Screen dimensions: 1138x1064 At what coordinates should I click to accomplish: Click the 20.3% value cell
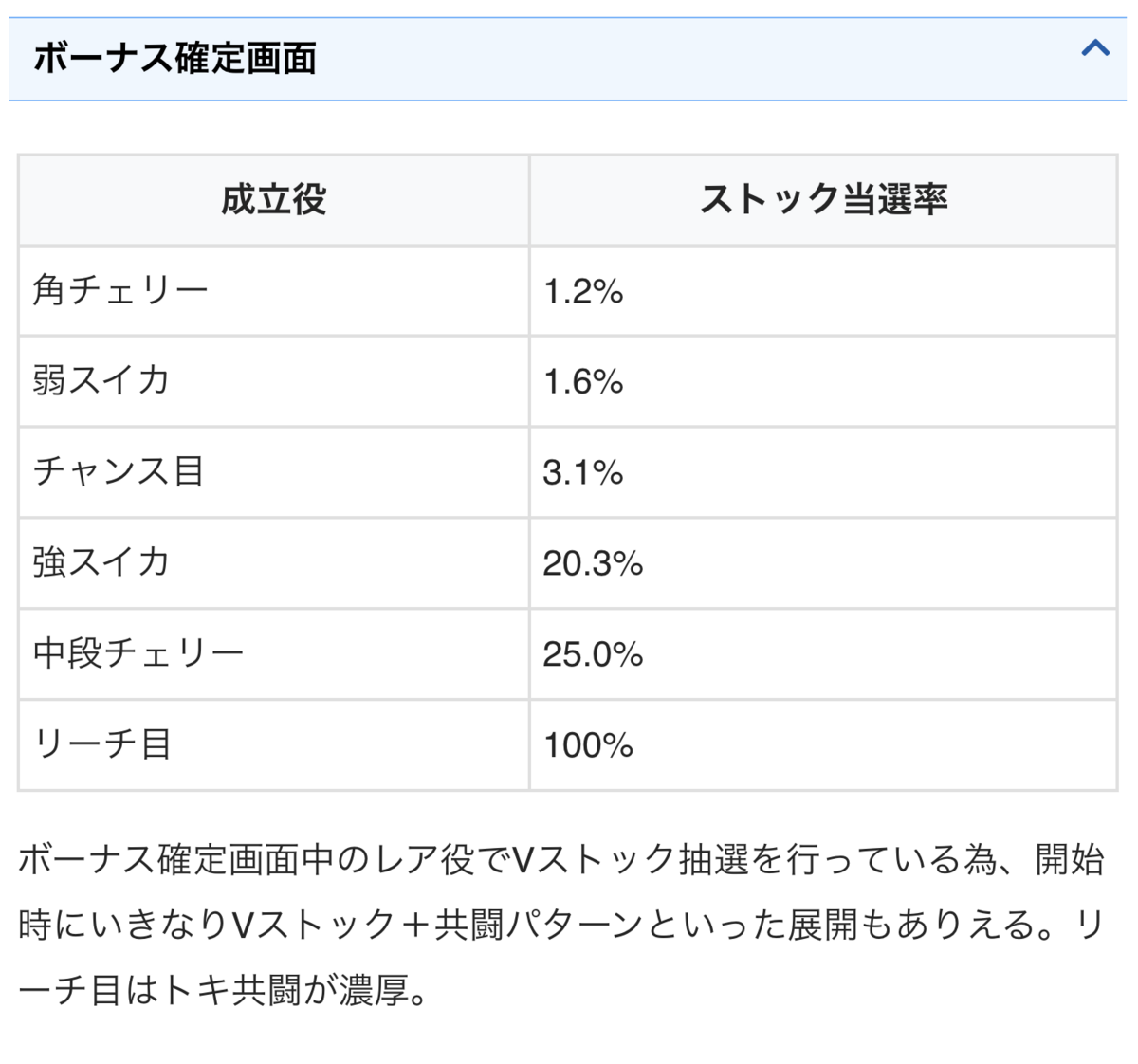pyautogui.click(x=593, y=563)
